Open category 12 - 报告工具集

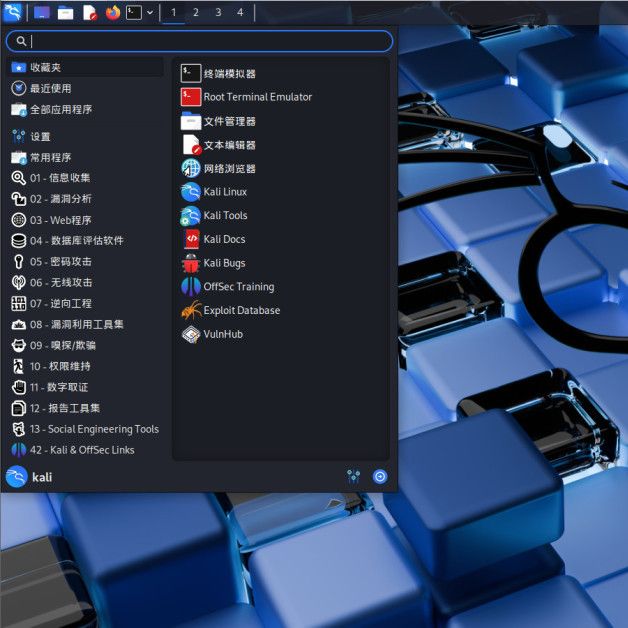click(86, 408)
